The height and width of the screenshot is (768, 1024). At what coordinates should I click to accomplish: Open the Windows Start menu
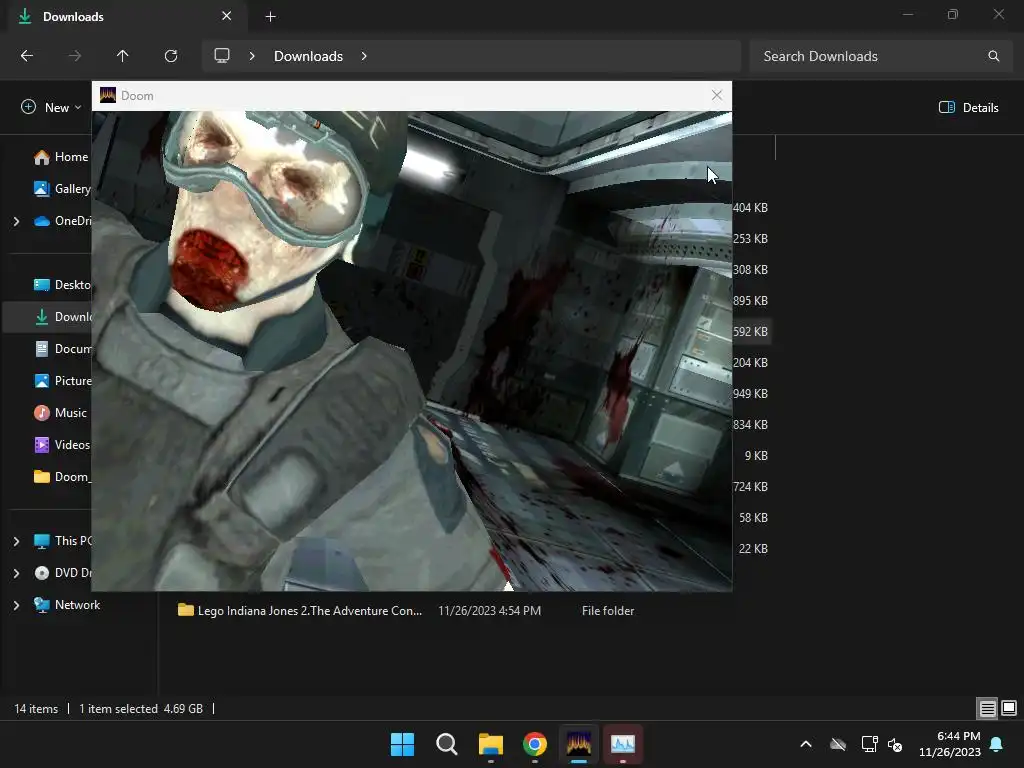click(402, 744)
